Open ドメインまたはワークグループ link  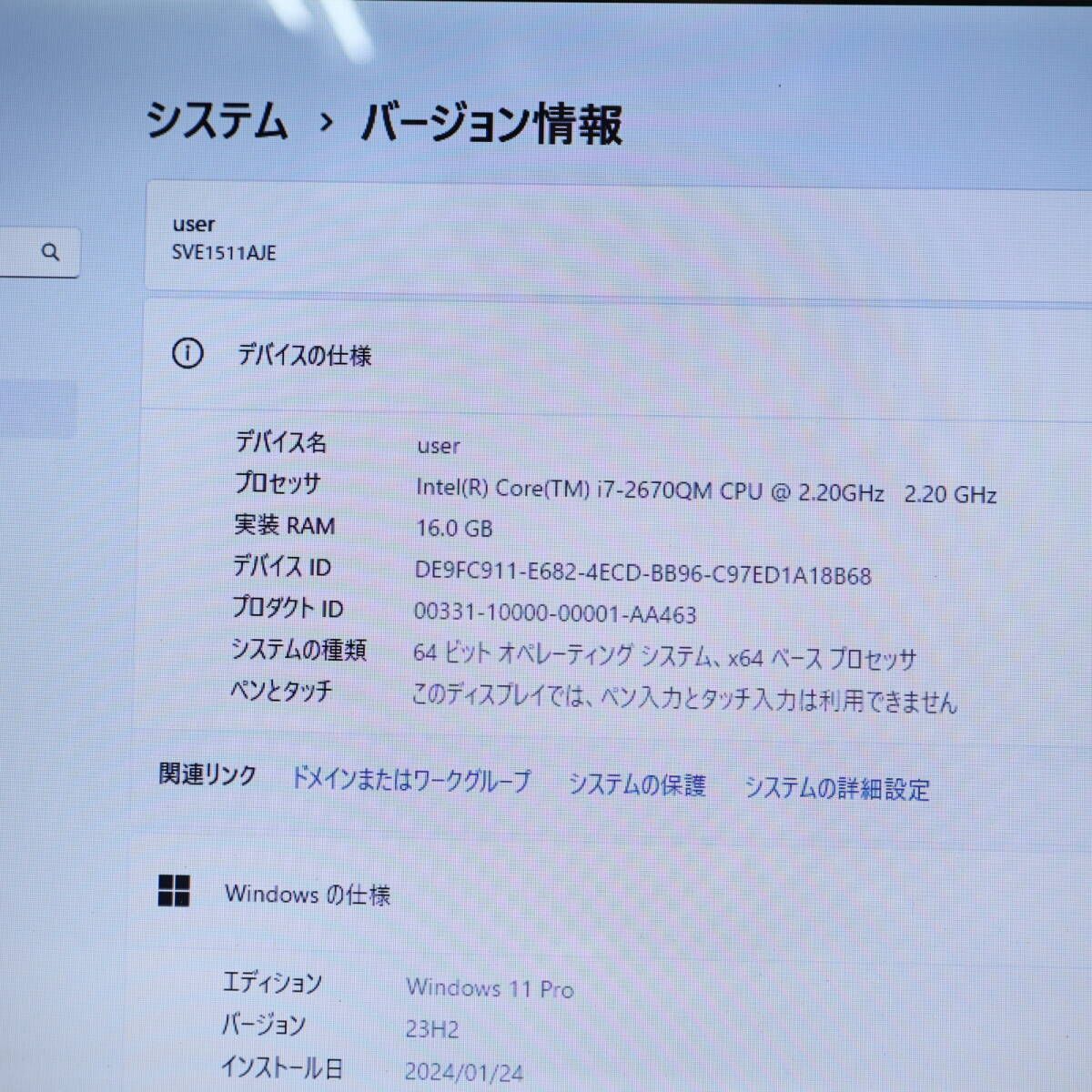click(x=409, y=781)
